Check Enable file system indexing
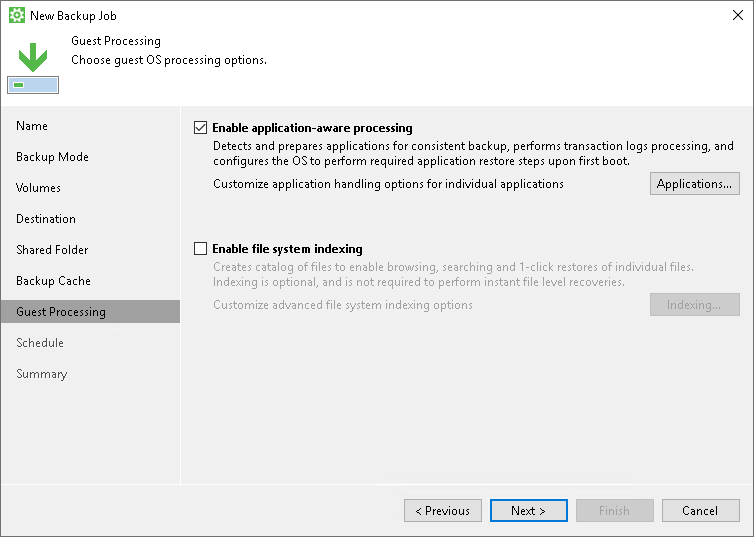This screenshot has width=754, height=537. pos(201,249)
